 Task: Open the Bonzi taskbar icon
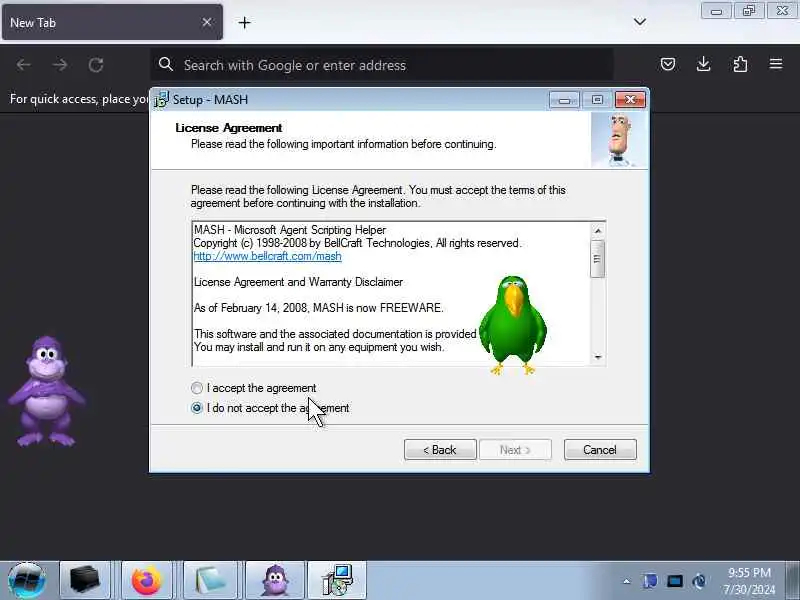tap(275, 580)
